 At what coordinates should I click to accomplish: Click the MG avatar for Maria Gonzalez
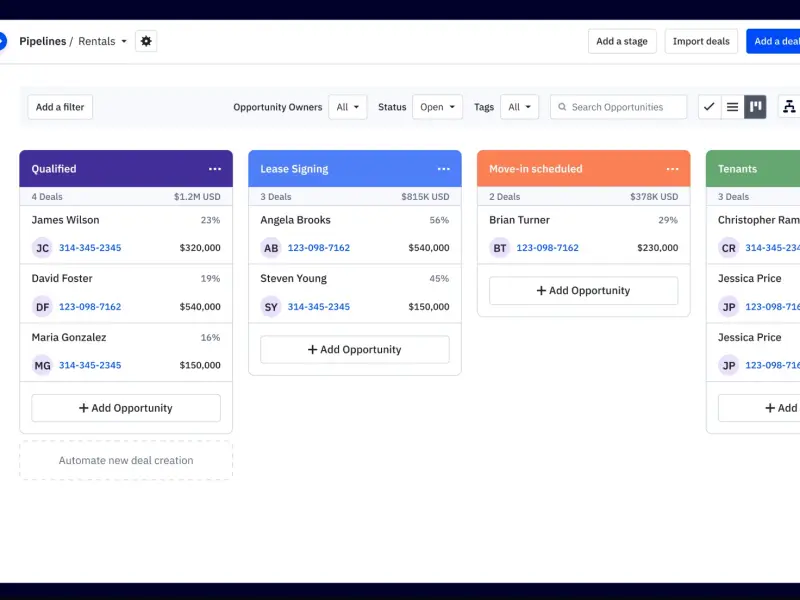42,365
